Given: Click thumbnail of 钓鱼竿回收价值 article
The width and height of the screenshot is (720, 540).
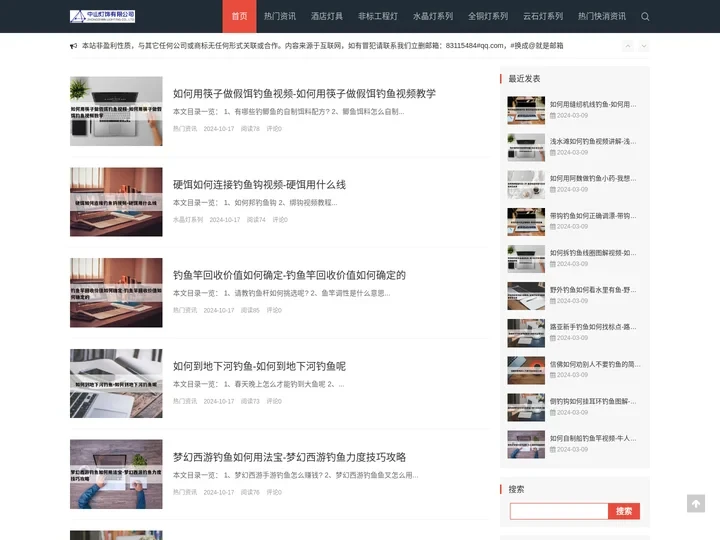Looking at the screenshot, I should 116,292.
